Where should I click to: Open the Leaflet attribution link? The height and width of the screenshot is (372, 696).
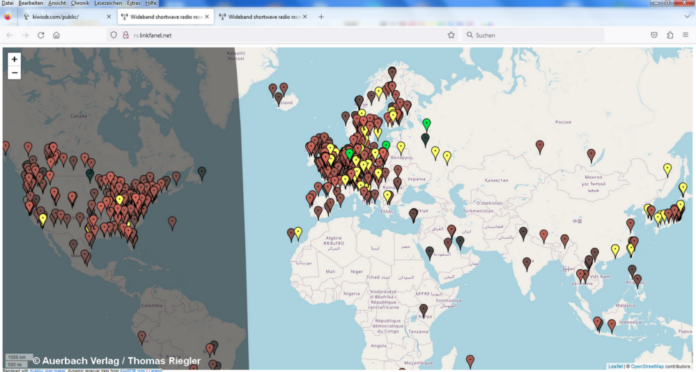coord(615,367)
